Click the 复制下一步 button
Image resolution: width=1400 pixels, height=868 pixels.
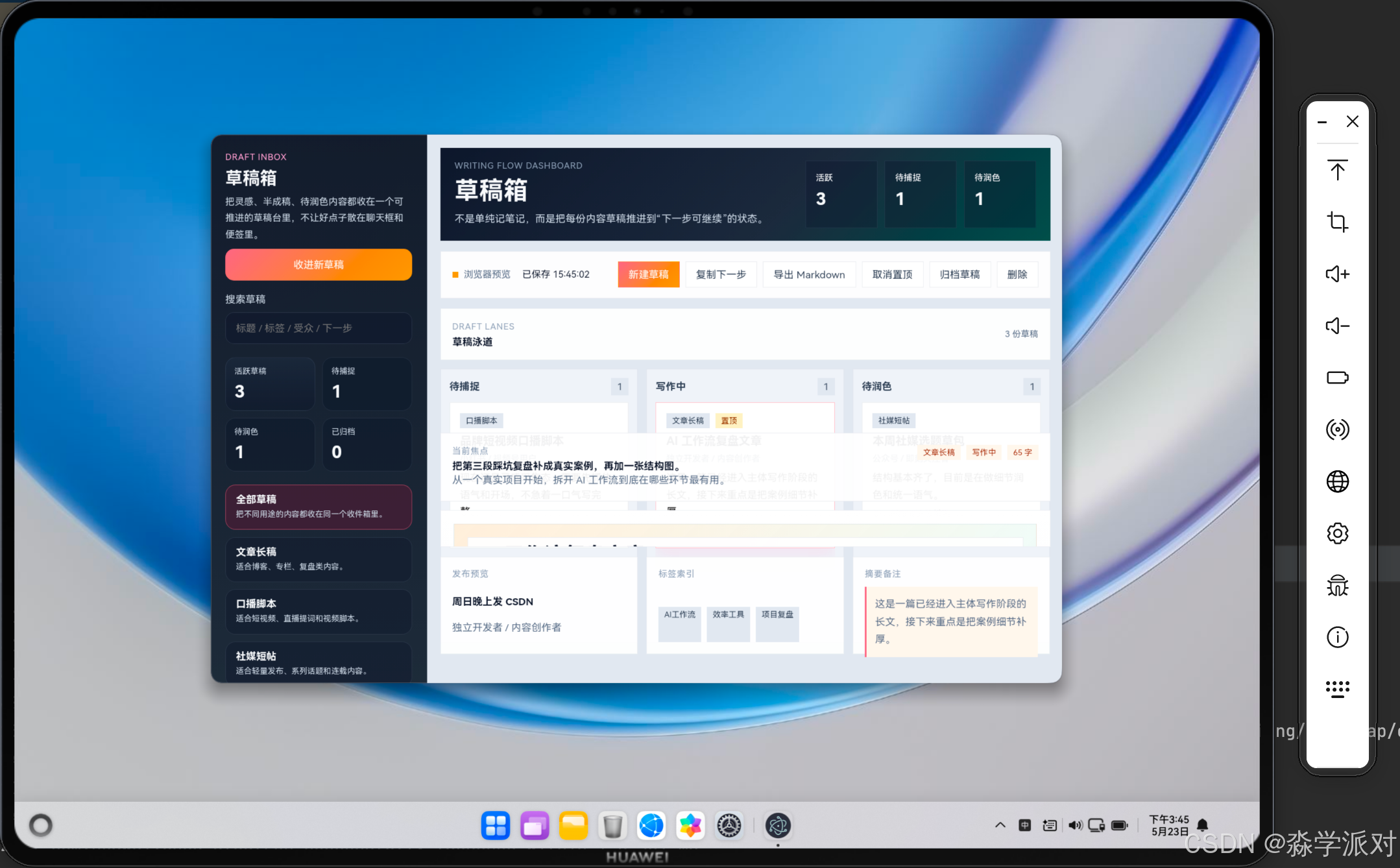721,274
